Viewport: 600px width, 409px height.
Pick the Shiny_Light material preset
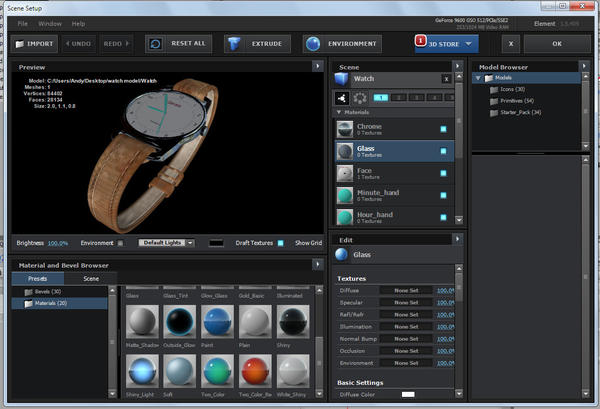142,371
